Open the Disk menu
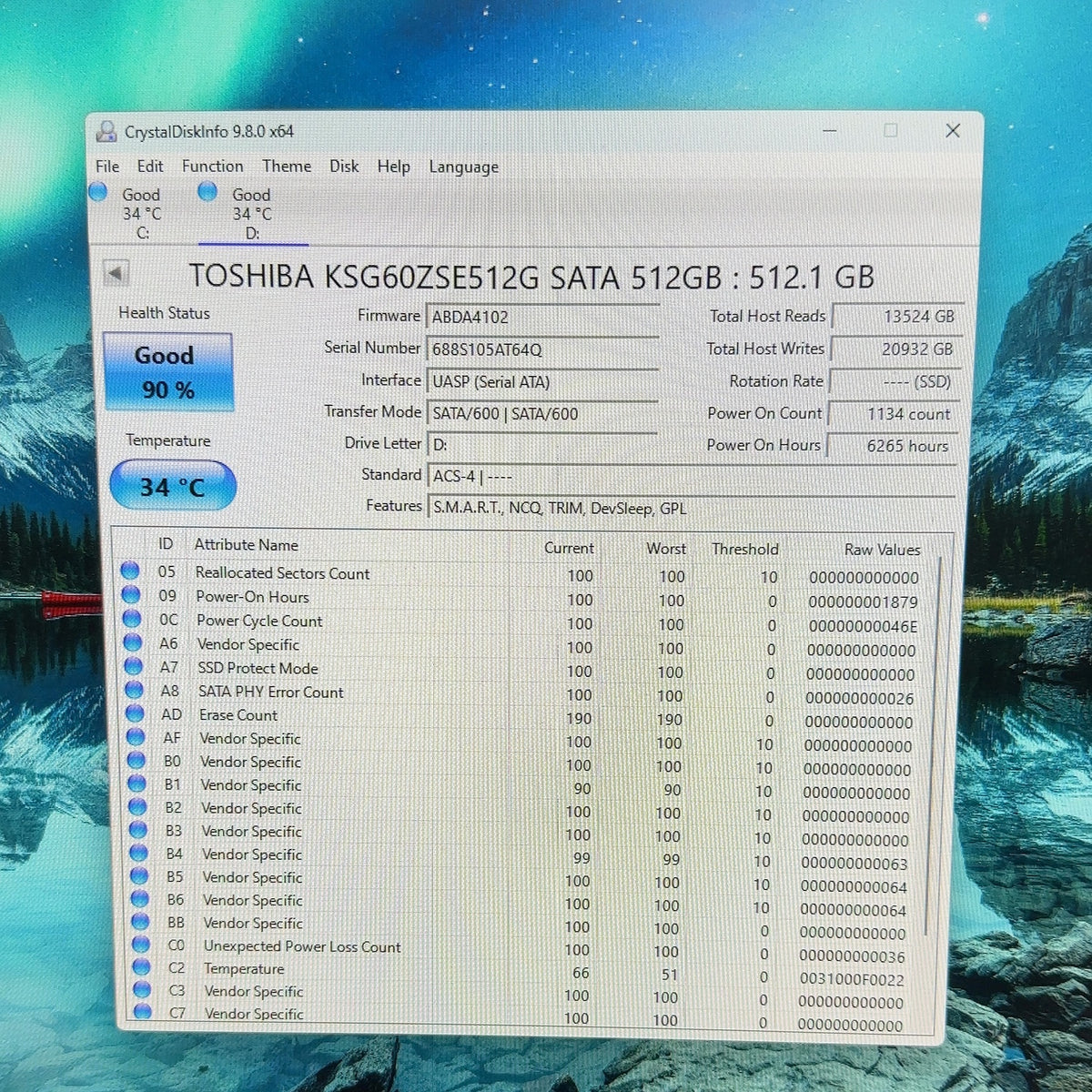The height and width of the screenshot is (1092, 1092). click(344, 166)
